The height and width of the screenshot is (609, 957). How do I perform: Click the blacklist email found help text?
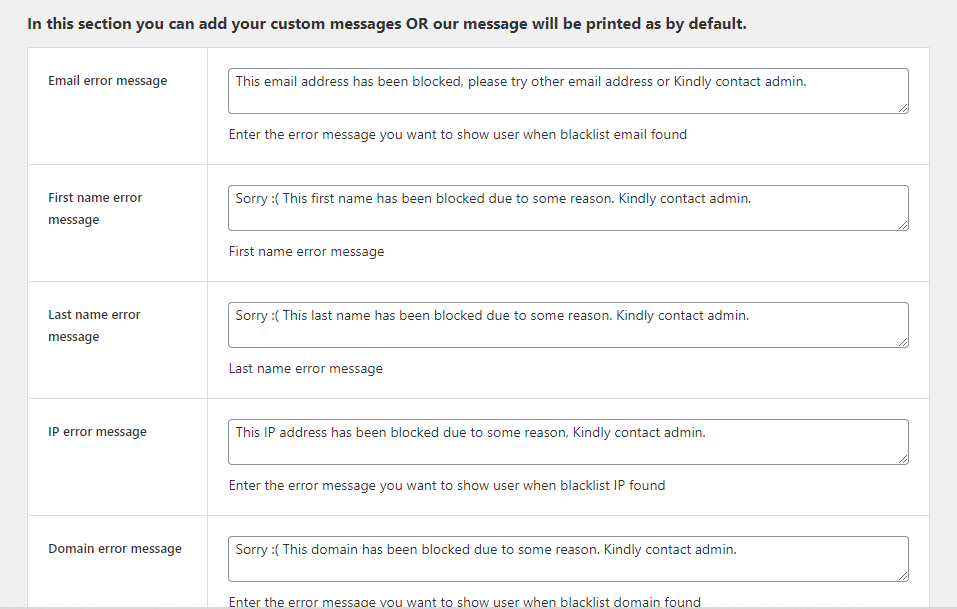click(x=458, y=134)
